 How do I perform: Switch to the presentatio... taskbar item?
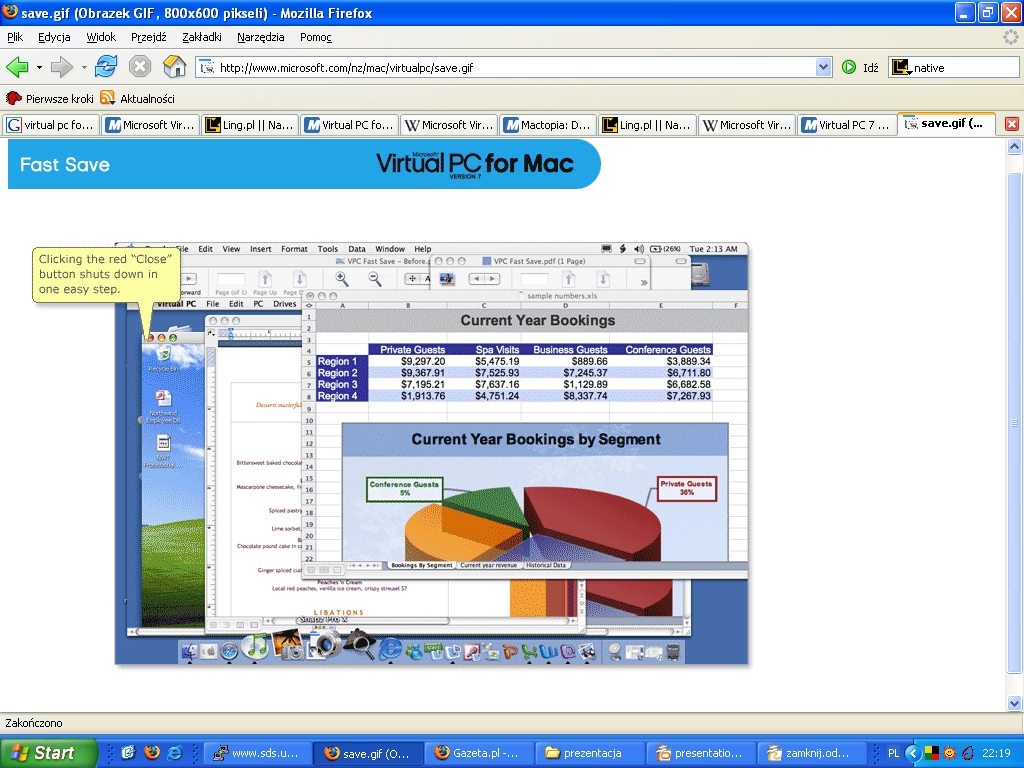701,753
